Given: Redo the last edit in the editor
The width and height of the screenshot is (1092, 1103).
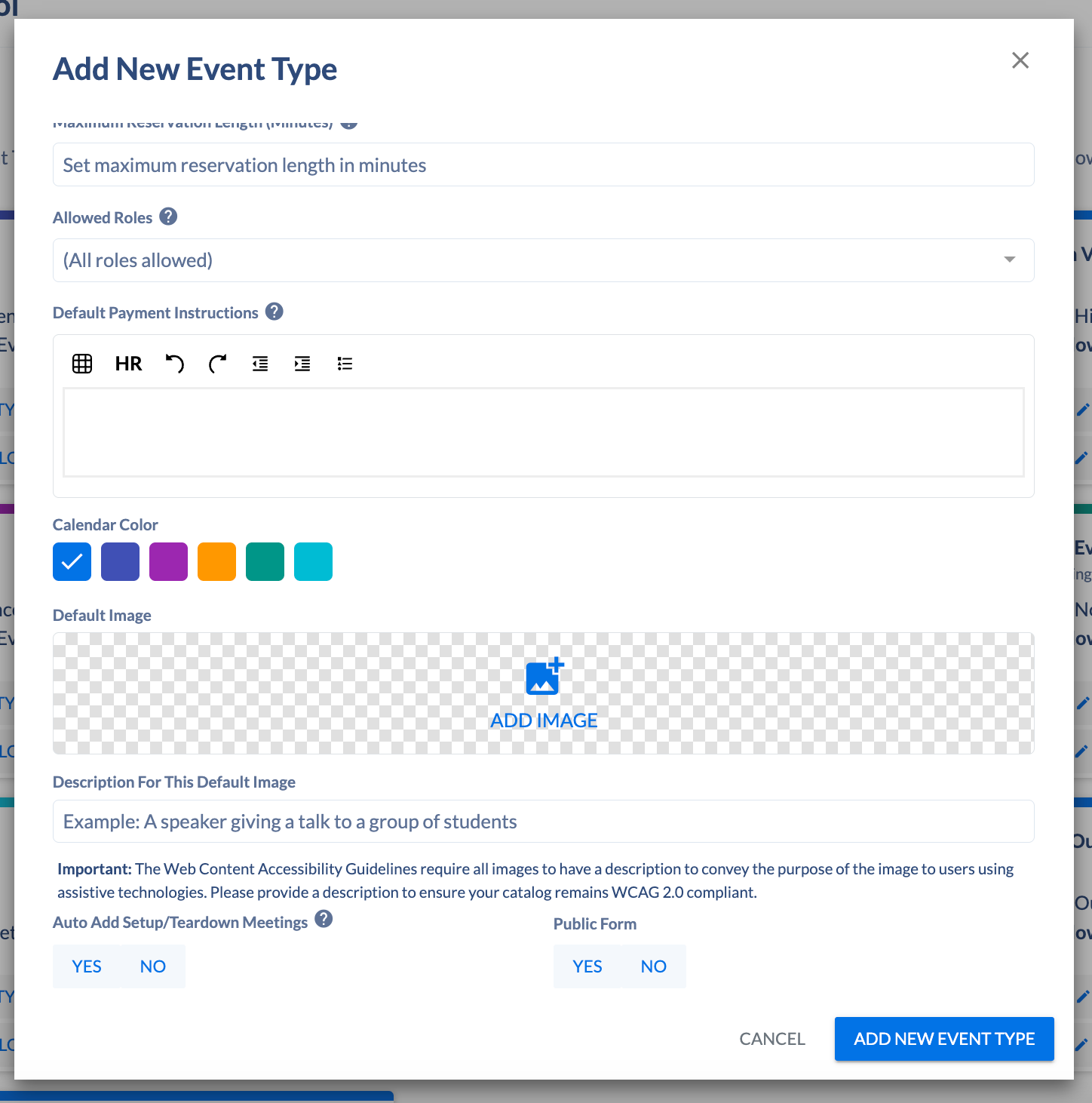Looking at the screenshot, I should pyautogui.click(x=218, y=364).
